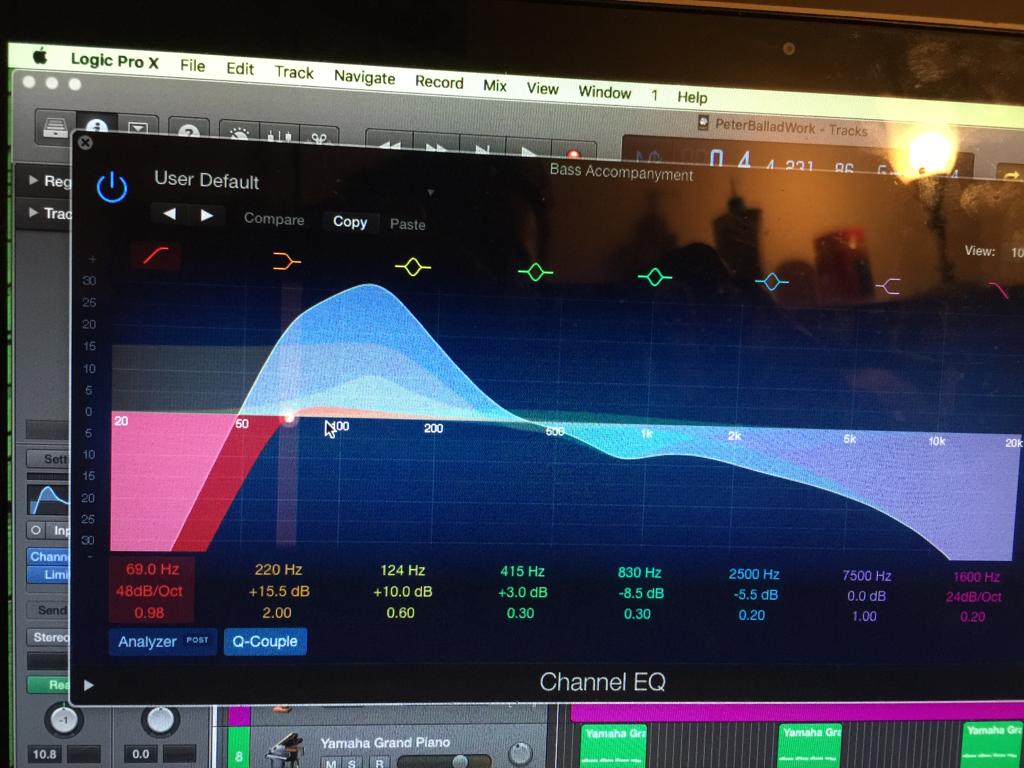Solo the Yamaha Grand Piano track
The image size is (1024, 768).
[353, 763]
